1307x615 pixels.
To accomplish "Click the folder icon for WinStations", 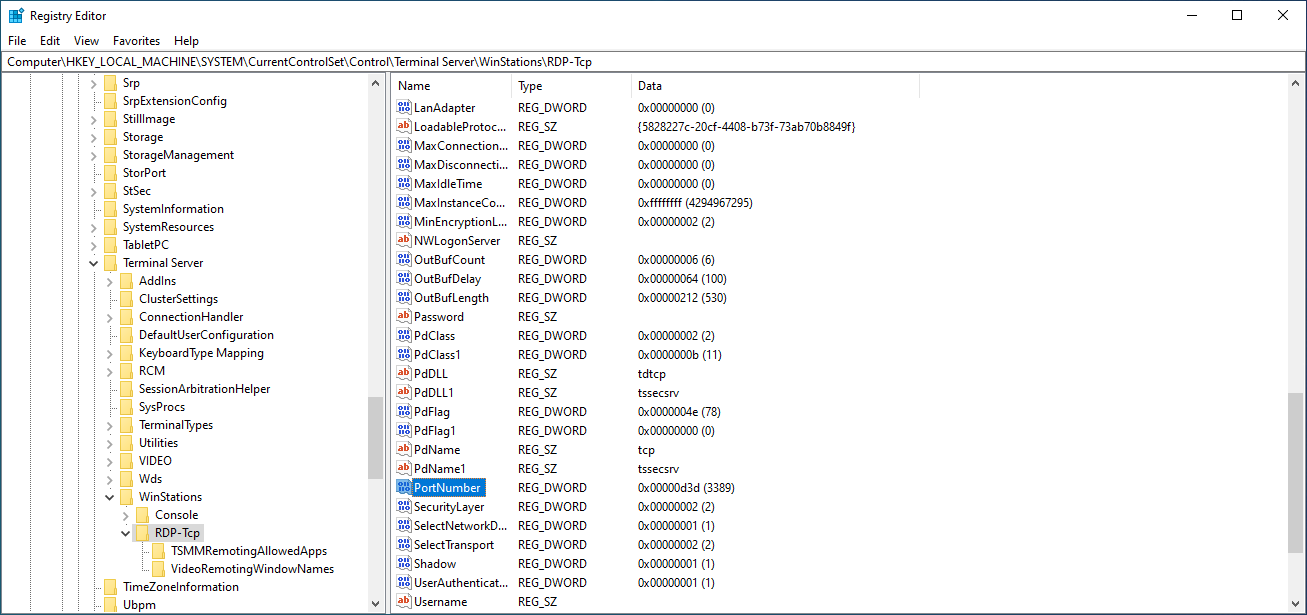I will tap(126, 497).
